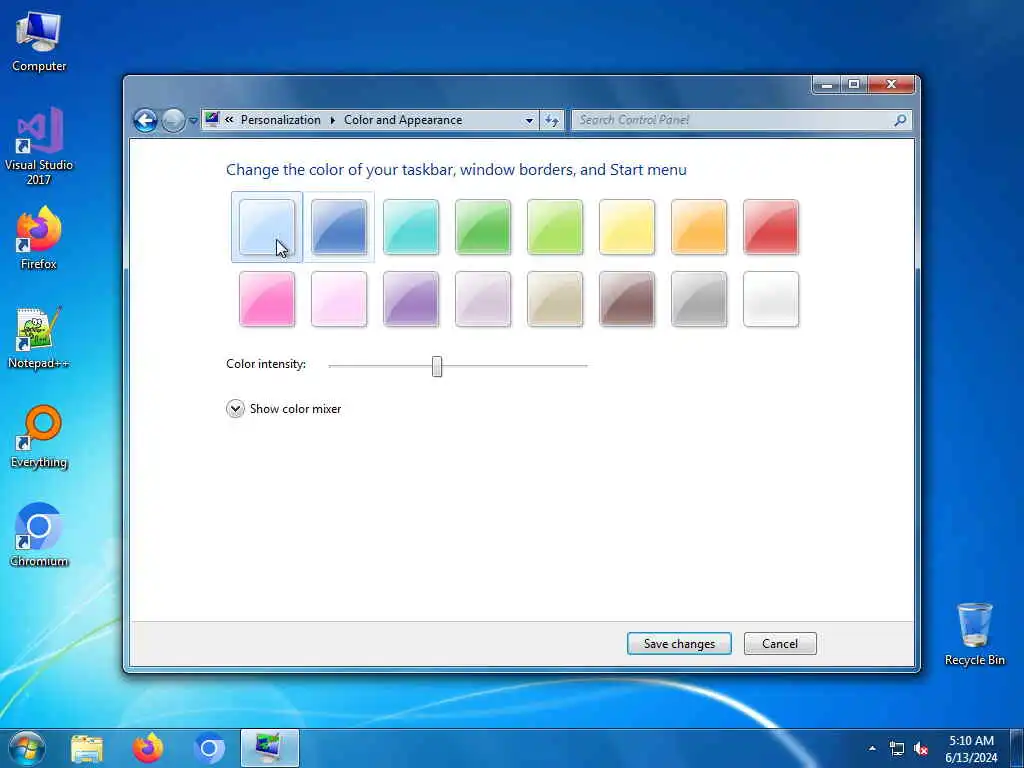1024x768 pixels.
Task: Click the Color intensity slider handle
Action: pyautogui.click(x=437, y=366)
